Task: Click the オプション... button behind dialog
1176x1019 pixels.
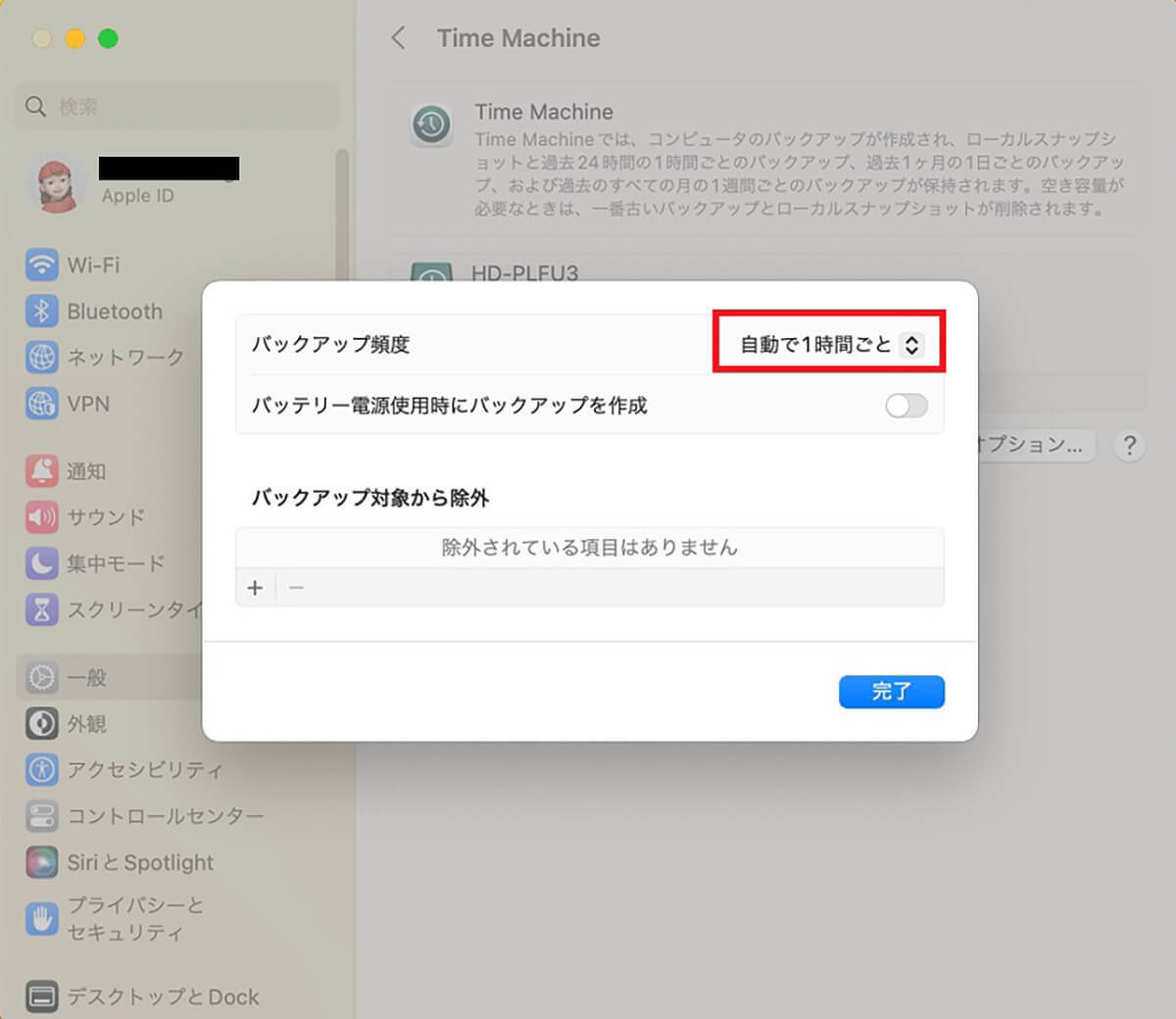Action: click(1035, 445)
